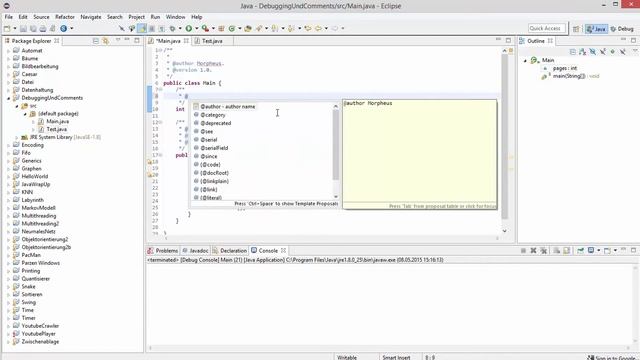Viewport: 640px width, 360px height.
Task: Click the Quick Access search field
Action: click(547, 28)
